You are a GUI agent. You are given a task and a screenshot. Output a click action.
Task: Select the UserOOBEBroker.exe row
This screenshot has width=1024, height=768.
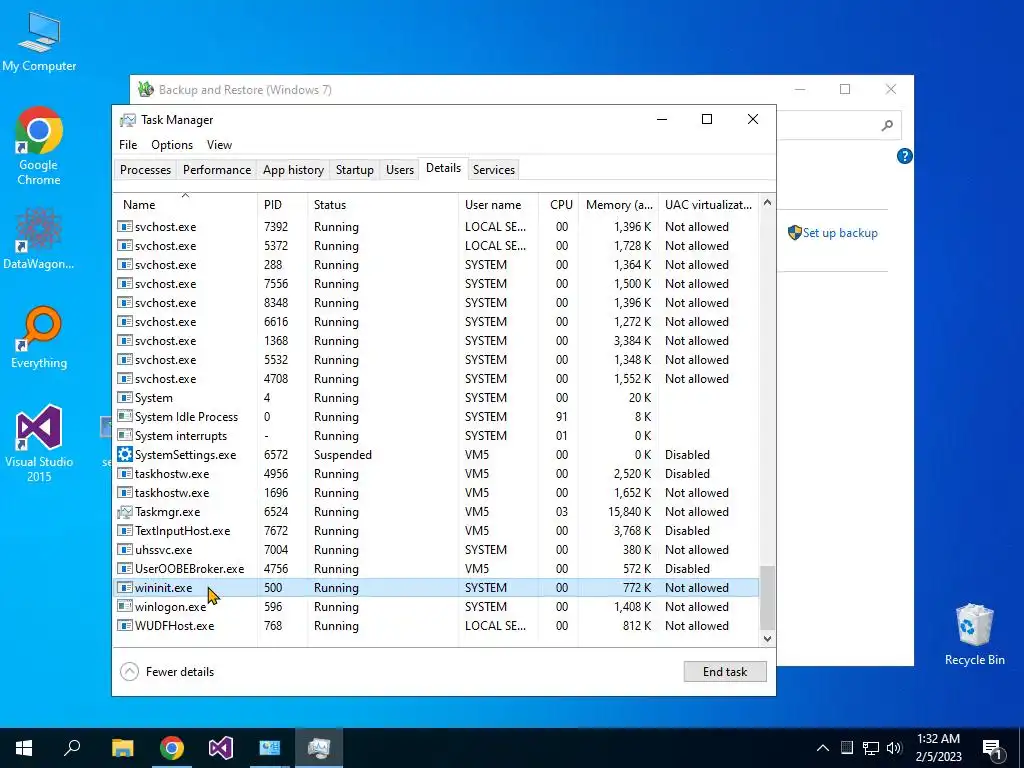pyautogui.click(x=436, y=569)
